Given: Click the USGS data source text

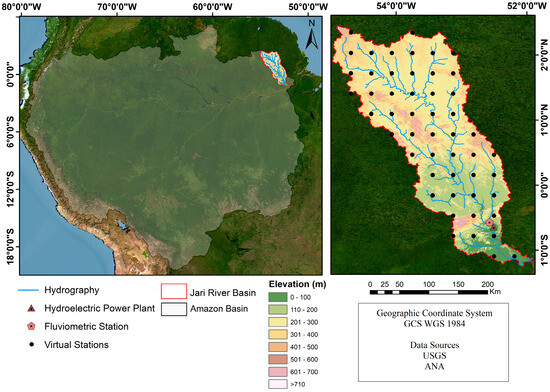Looking at the screenshot, I should [x=435, y=356].
